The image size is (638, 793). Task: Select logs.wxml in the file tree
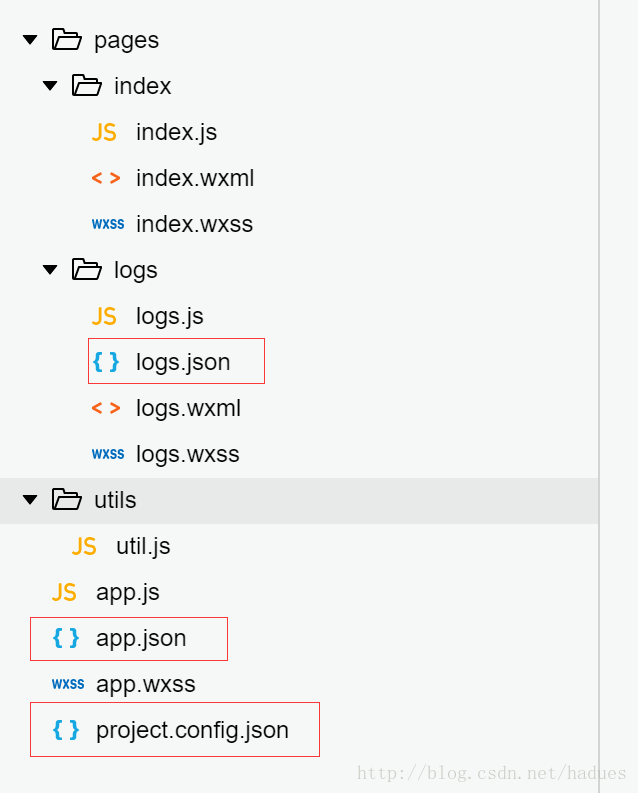pyautogui.click(x=188, y=408)
